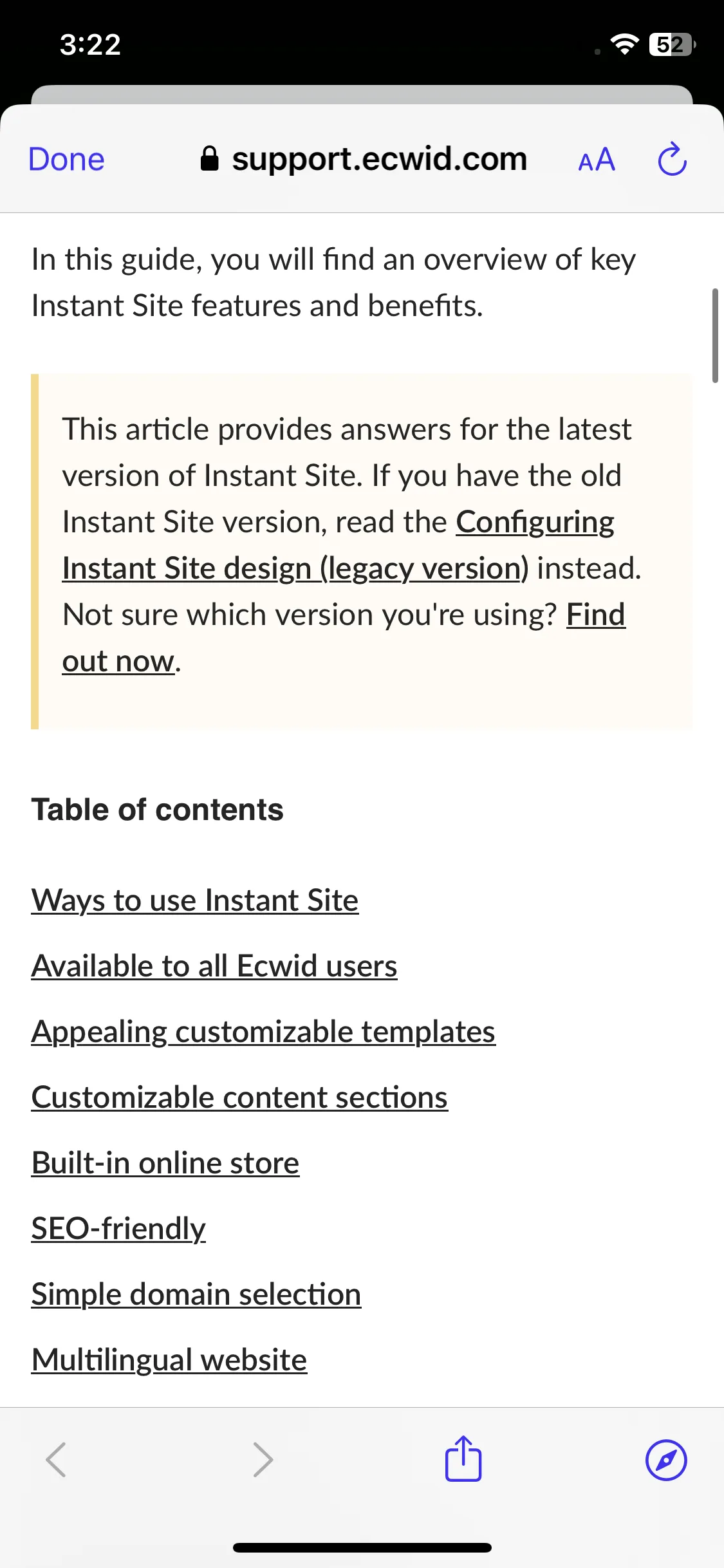724x1568 pixels.
Task: Open the AA text size menu
Action: point(597,160)
